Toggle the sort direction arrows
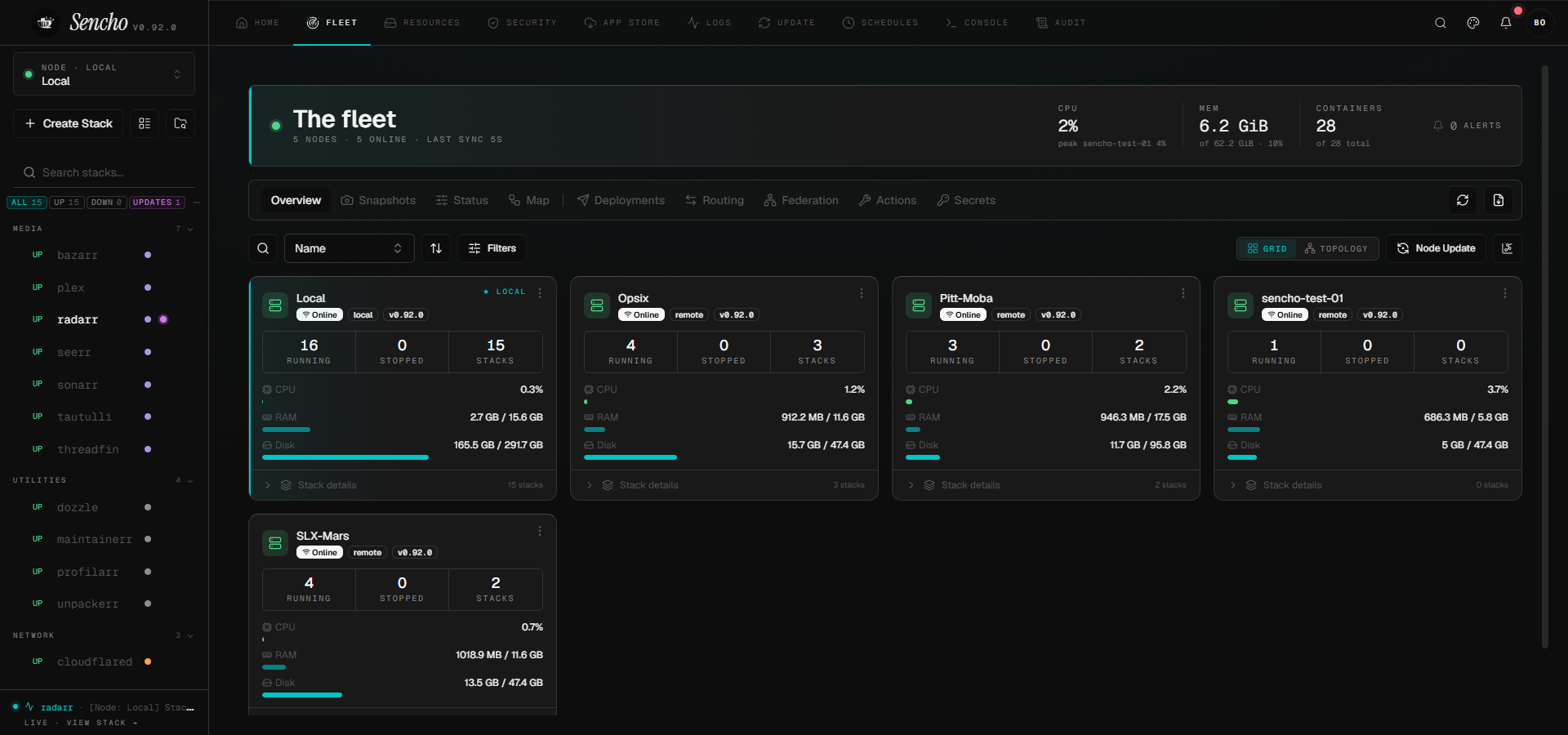This screenshot has height=735, width=1568. (436, 248)
